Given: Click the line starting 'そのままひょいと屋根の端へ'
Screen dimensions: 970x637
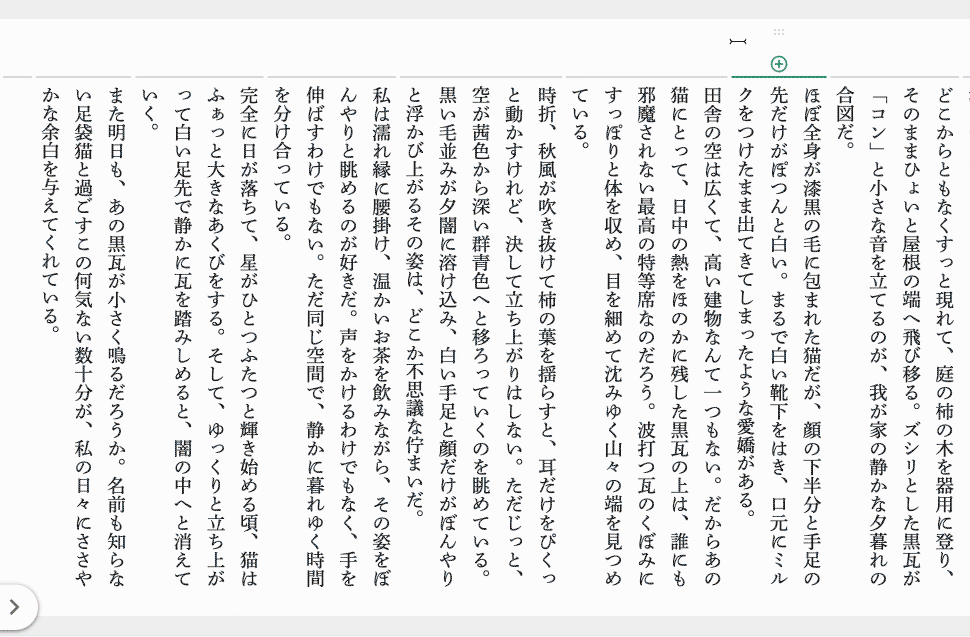Looking at the screenshot, I should coord(911,337).
